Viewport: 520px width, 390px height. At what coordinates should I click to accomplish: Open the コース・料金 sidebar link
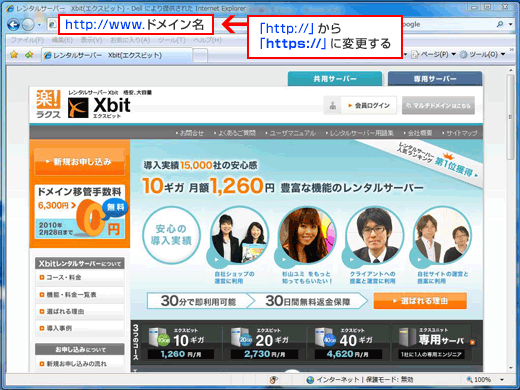80,277
